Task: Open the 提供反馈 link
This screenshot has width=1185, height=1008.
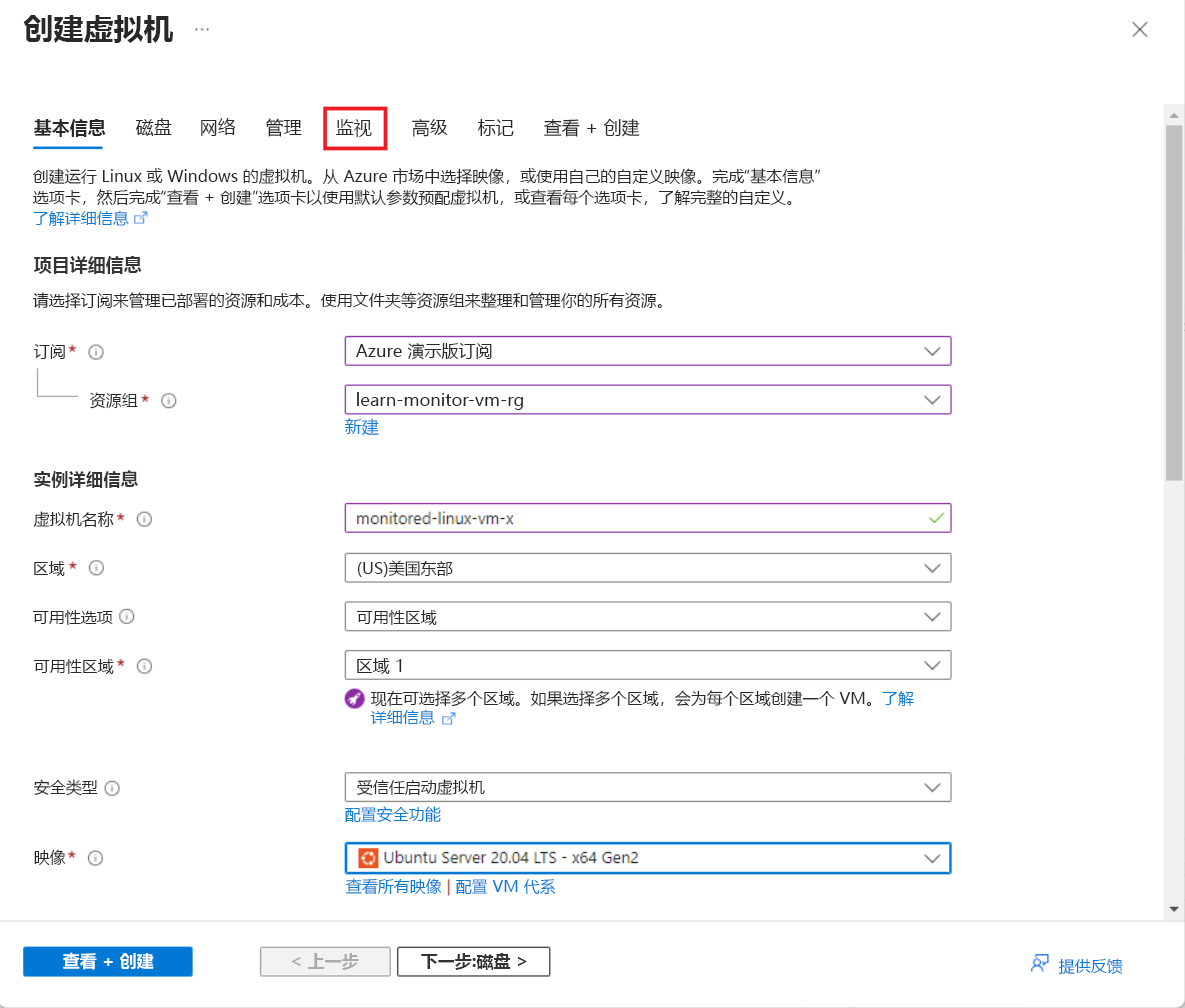Action: 1090,966
